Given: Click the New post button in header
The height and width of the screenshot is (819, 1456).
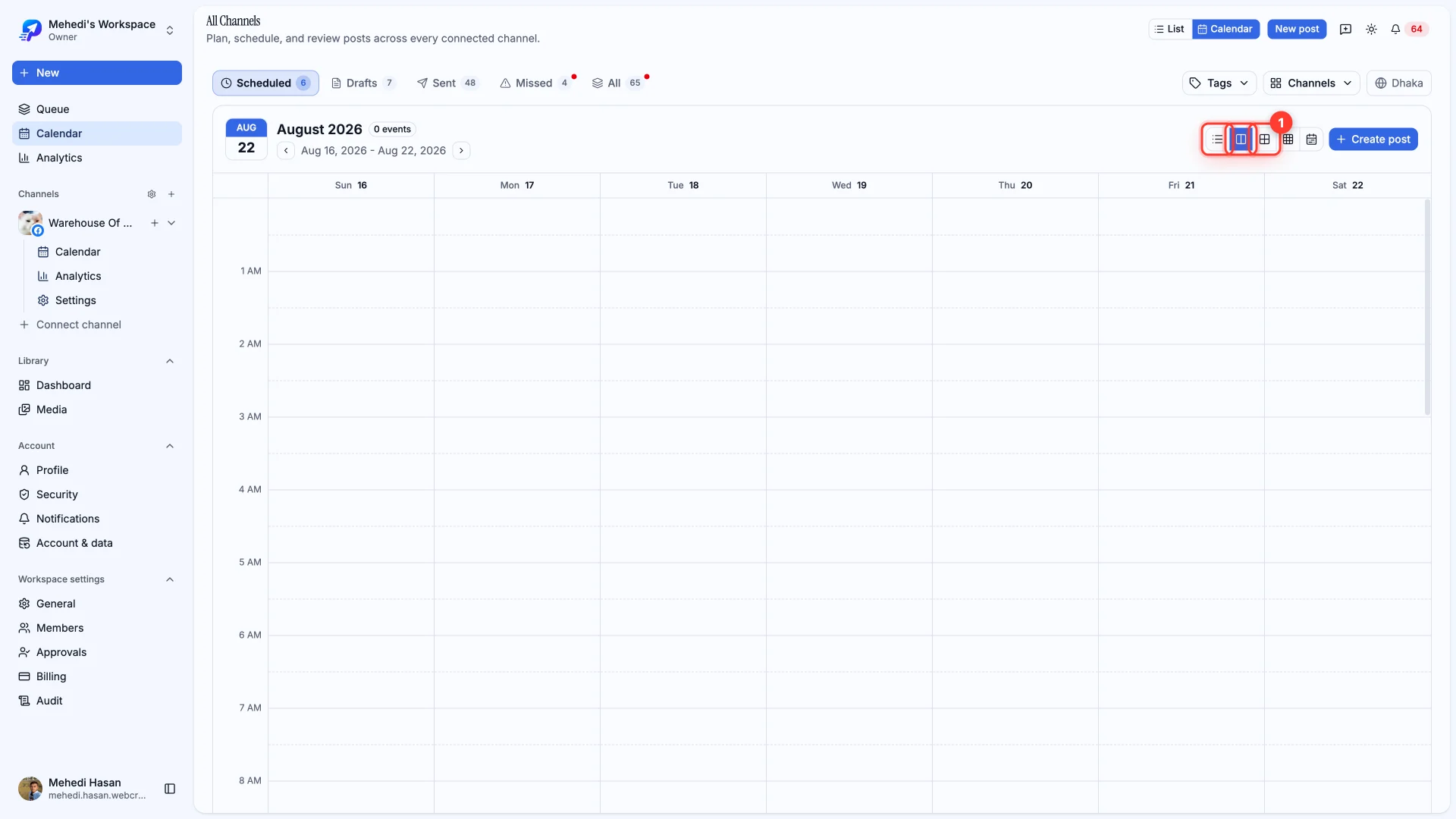Looking at the screenshot, I should point(1297,29).
